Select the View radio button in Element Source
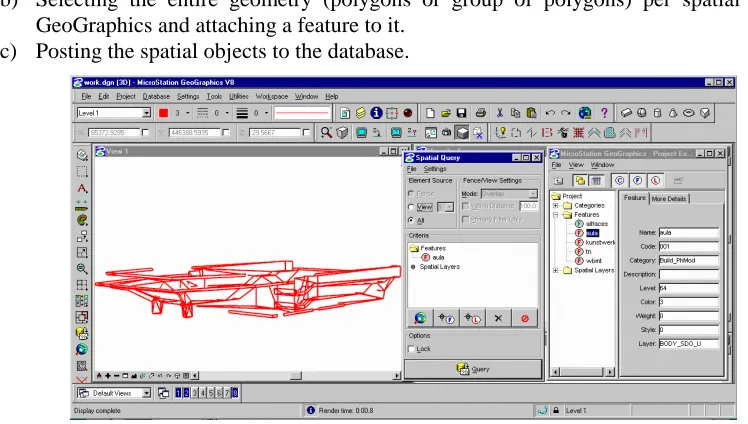 pos(411,207)
